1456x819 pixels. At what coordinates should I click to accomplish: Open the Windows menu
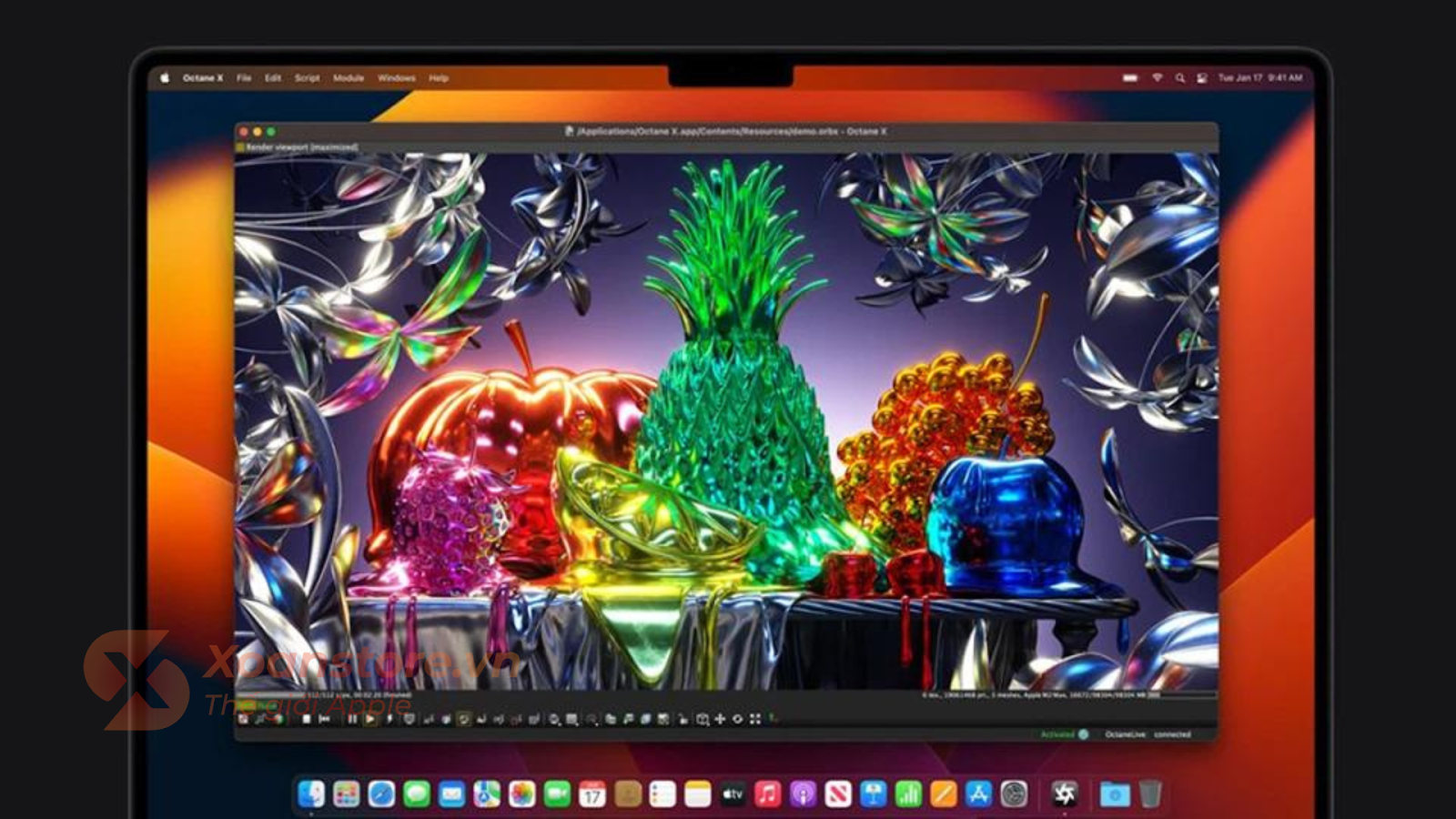[x=397, y=78]
